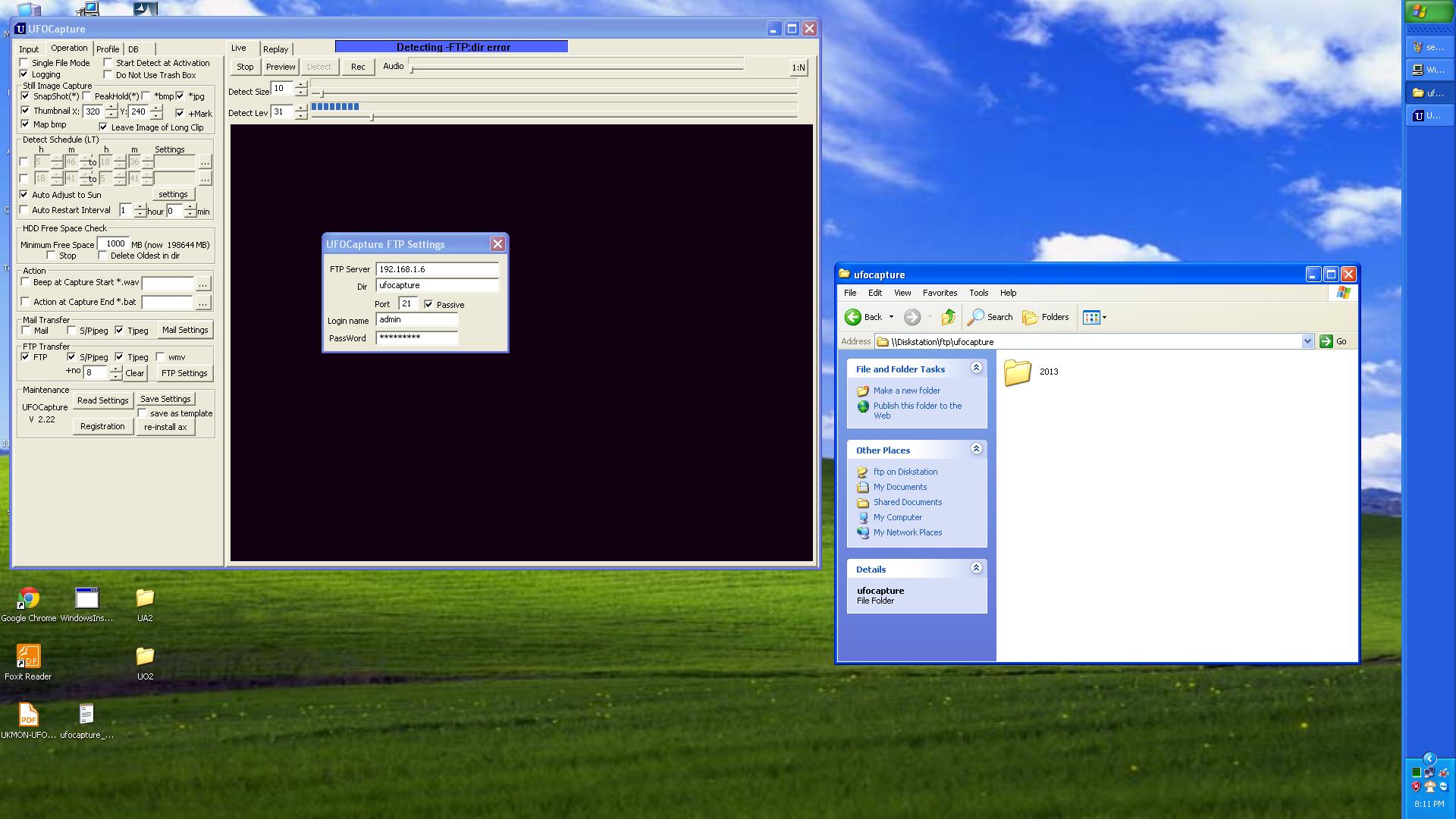Open the Favorites menu in Explorer
The image size is (1456, 819).
[939, 293]
